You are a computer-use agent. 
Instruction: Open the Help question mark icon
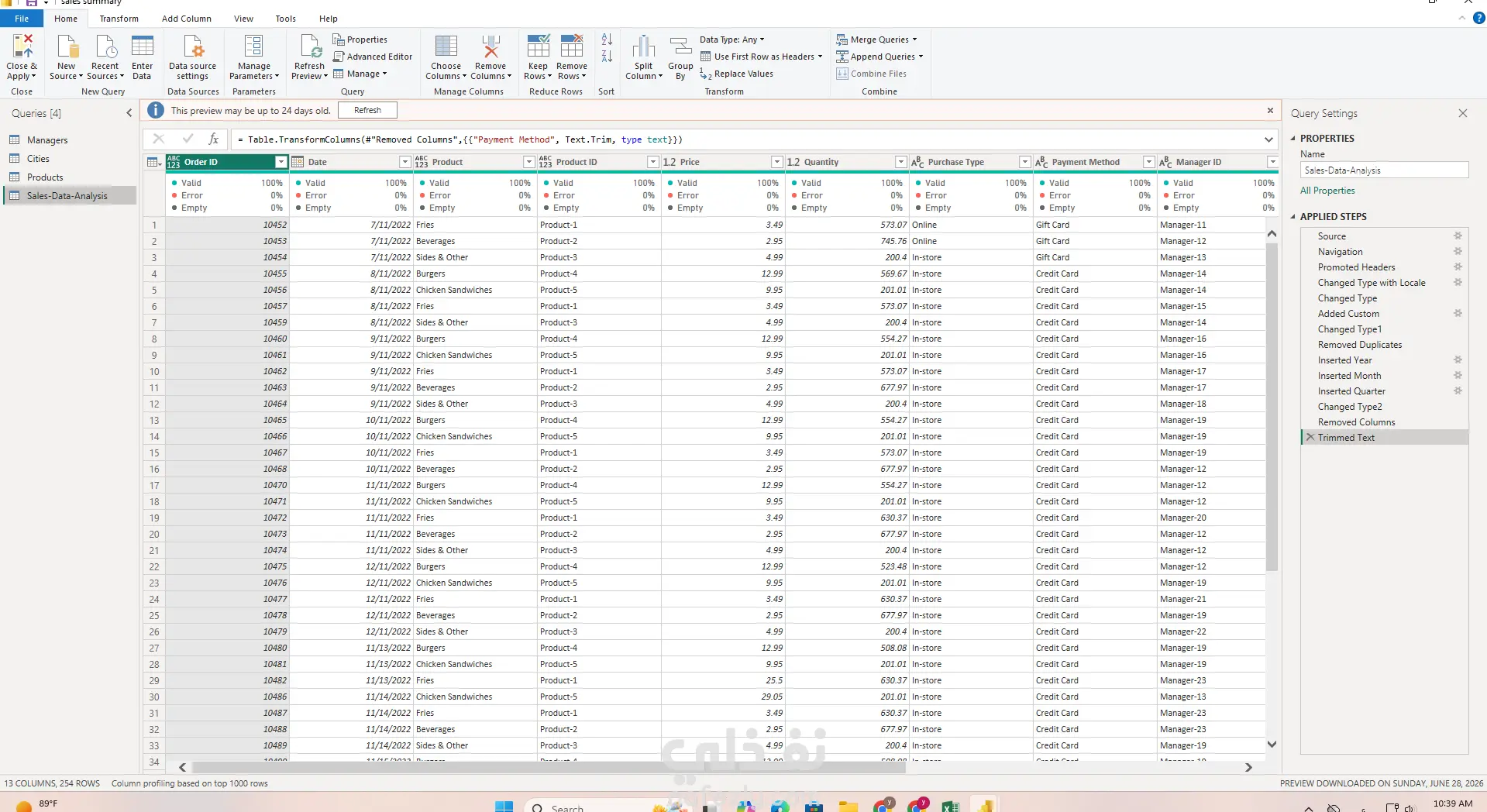click(x=1478, y=19)
